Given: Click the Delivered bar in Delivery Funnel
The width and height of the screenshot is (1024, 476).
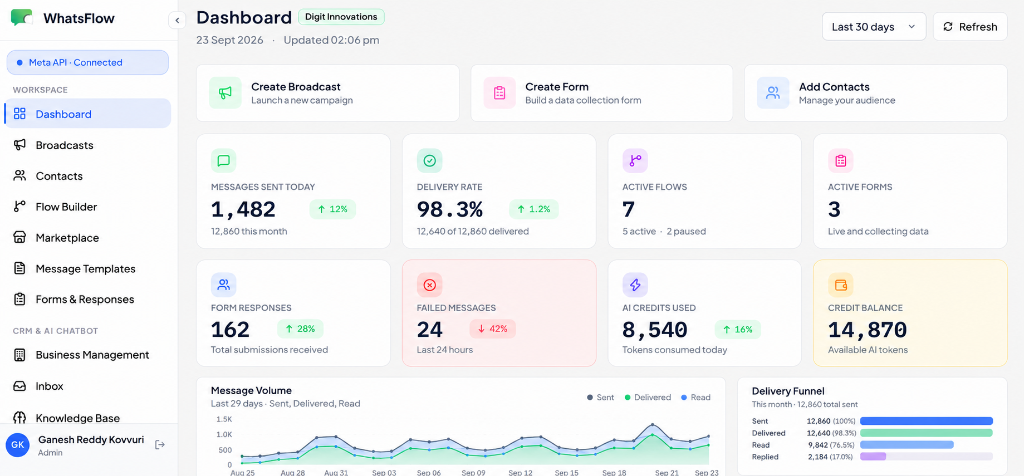Looking at the screenshot, I should (x=926, y=433).
